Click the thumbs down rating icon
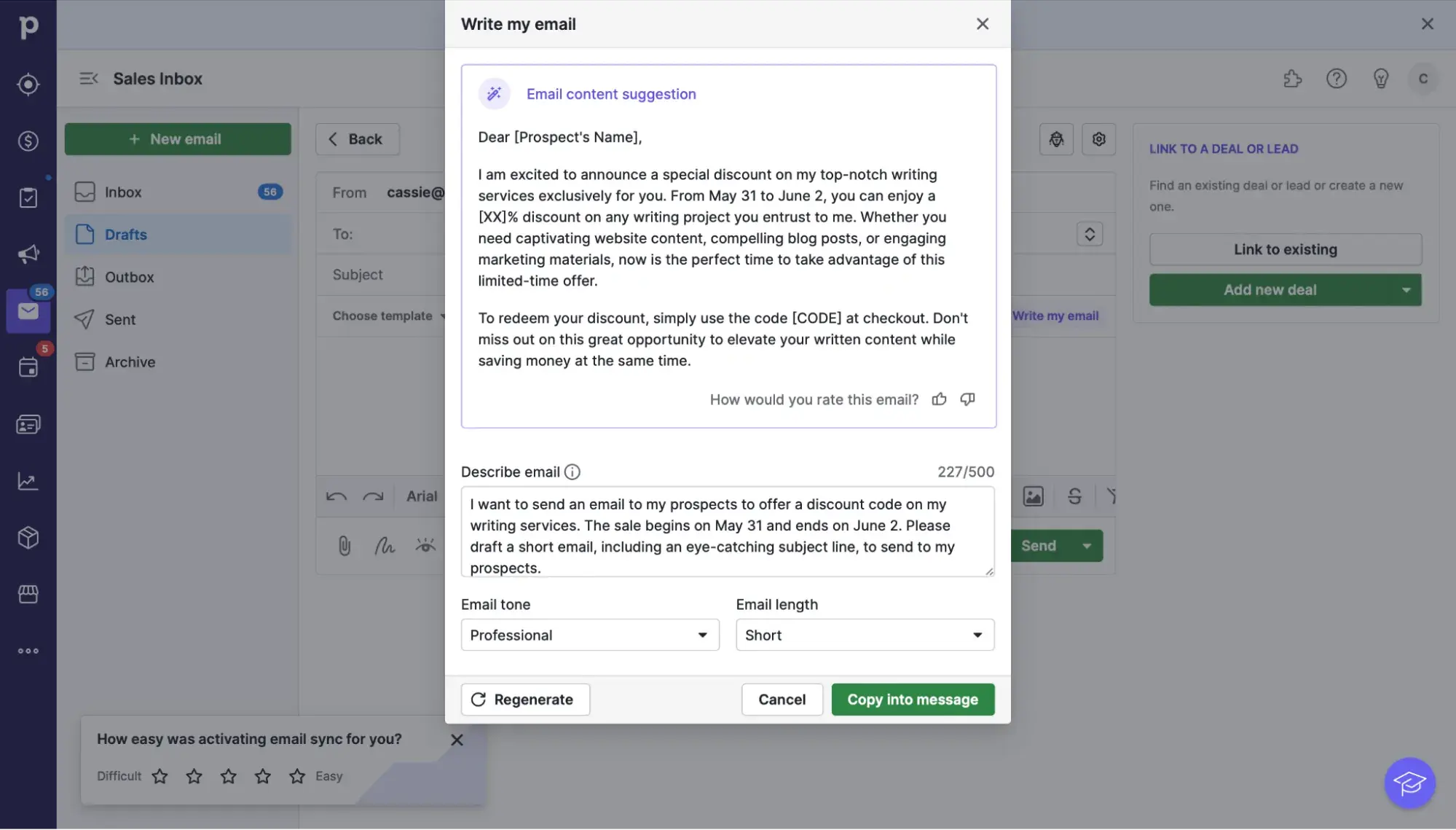Image resolution: width=1456 pixels, height=830 pixels. [967, 399]
